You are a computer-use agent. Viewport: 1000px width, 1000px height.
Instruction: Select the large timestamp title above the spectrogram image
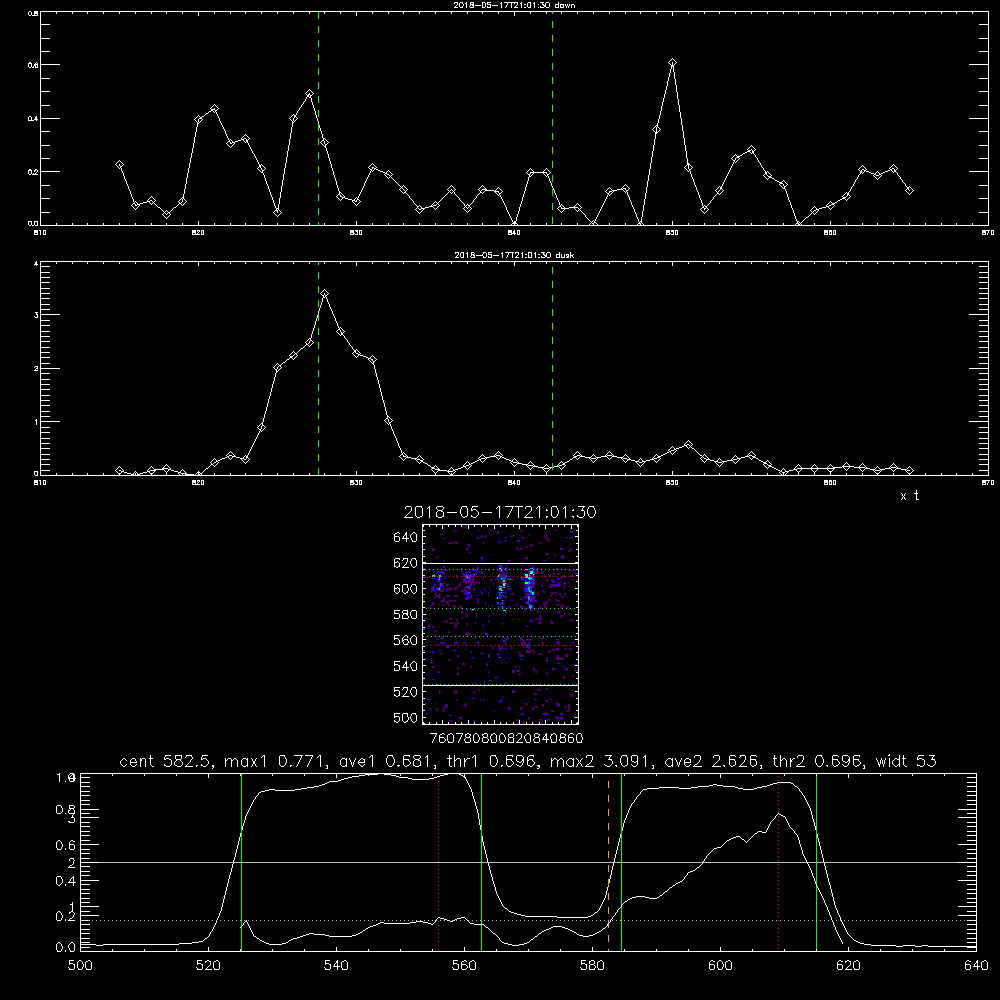click(500, 512)
